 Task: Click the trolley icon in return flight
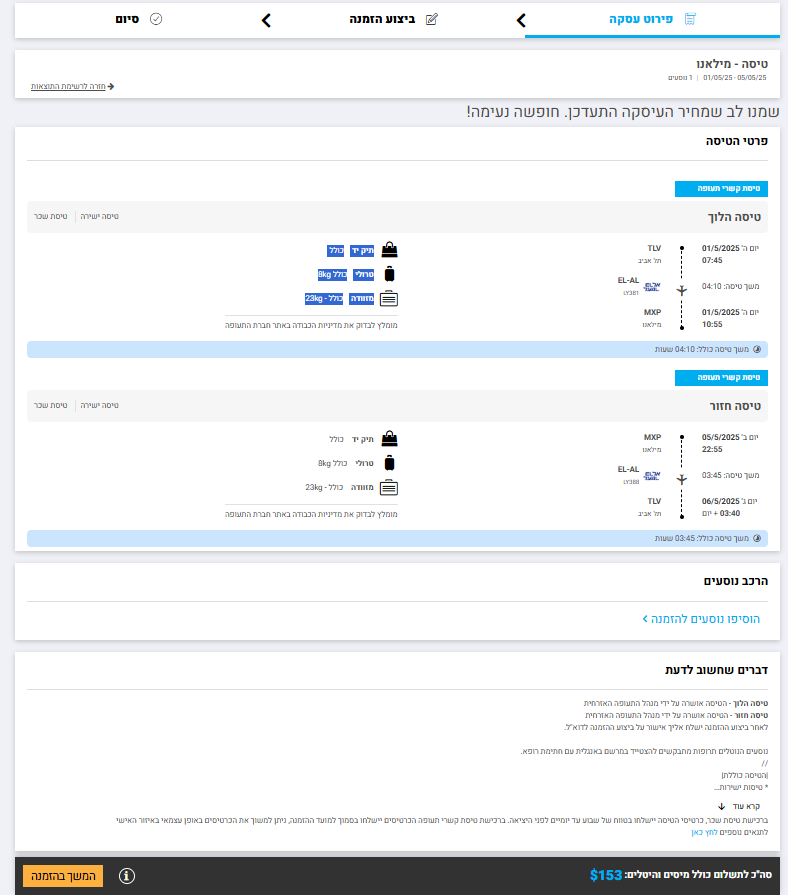[x=389, y=463]
